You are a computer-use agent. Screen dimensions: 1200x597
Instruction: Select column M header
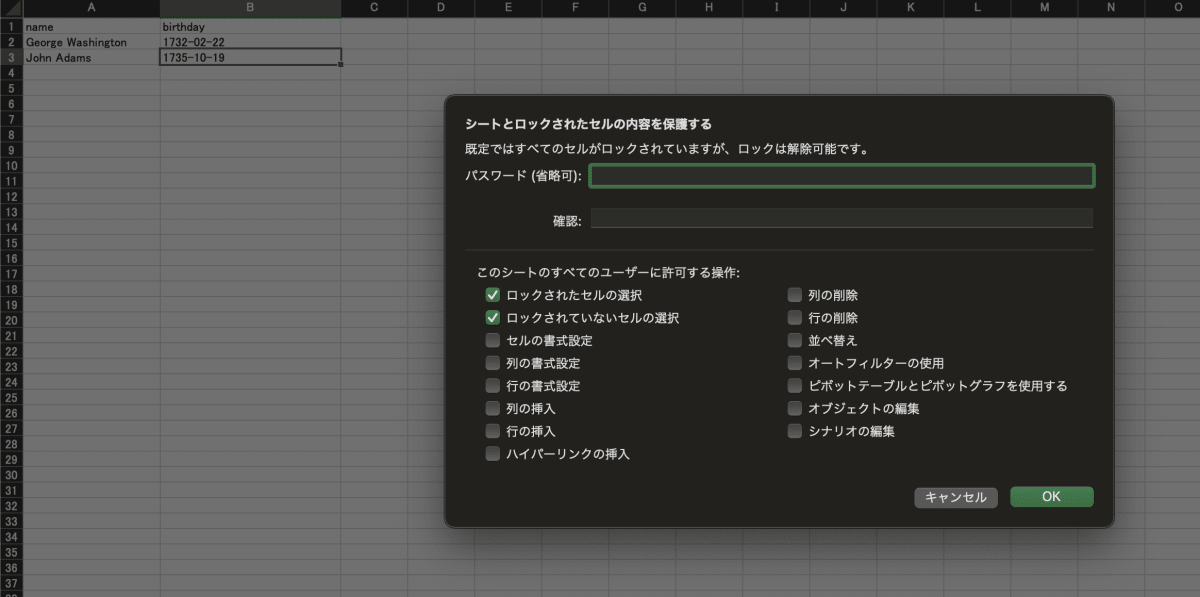1044,8
